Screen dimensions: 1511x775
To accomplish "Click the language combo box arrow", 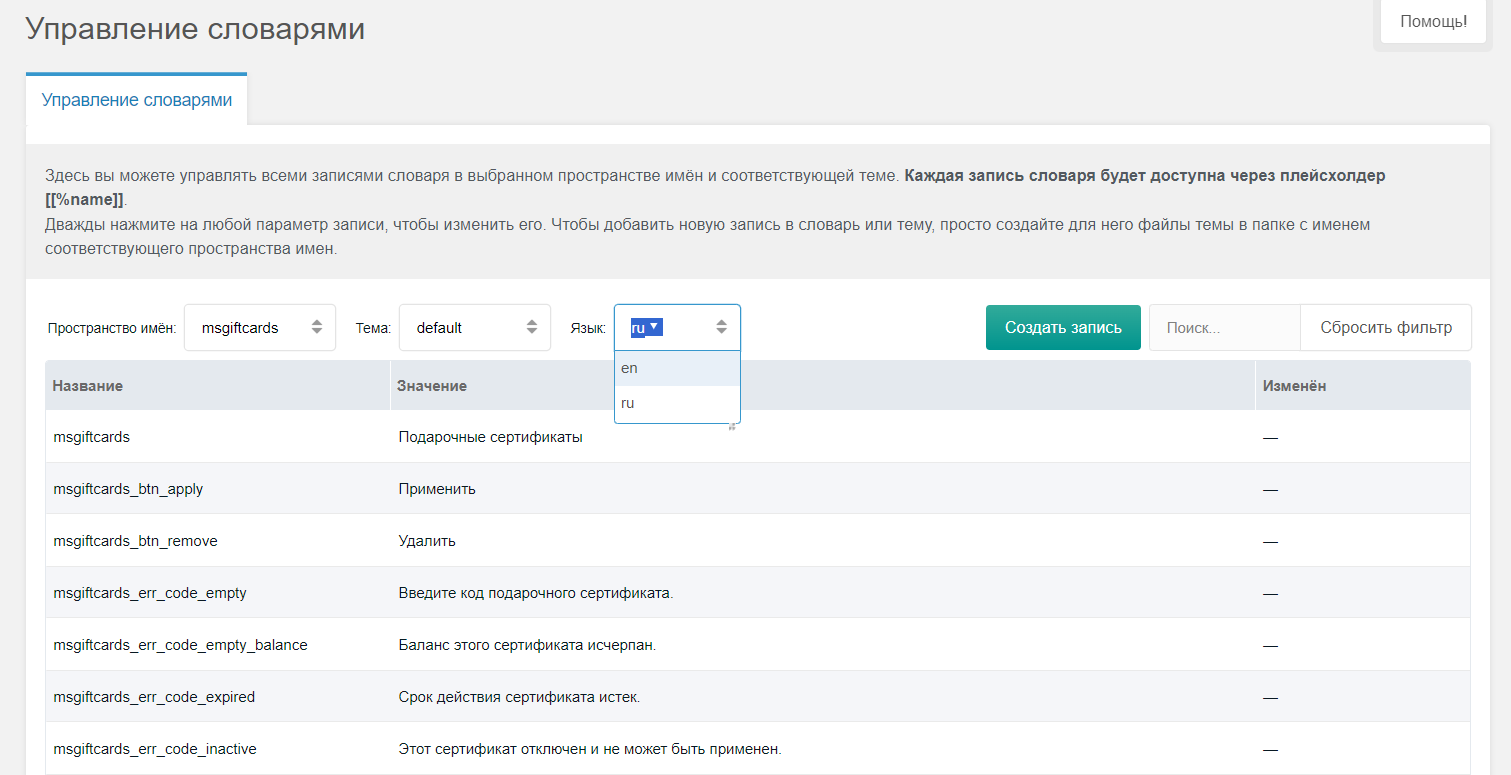I will point(721,327).
